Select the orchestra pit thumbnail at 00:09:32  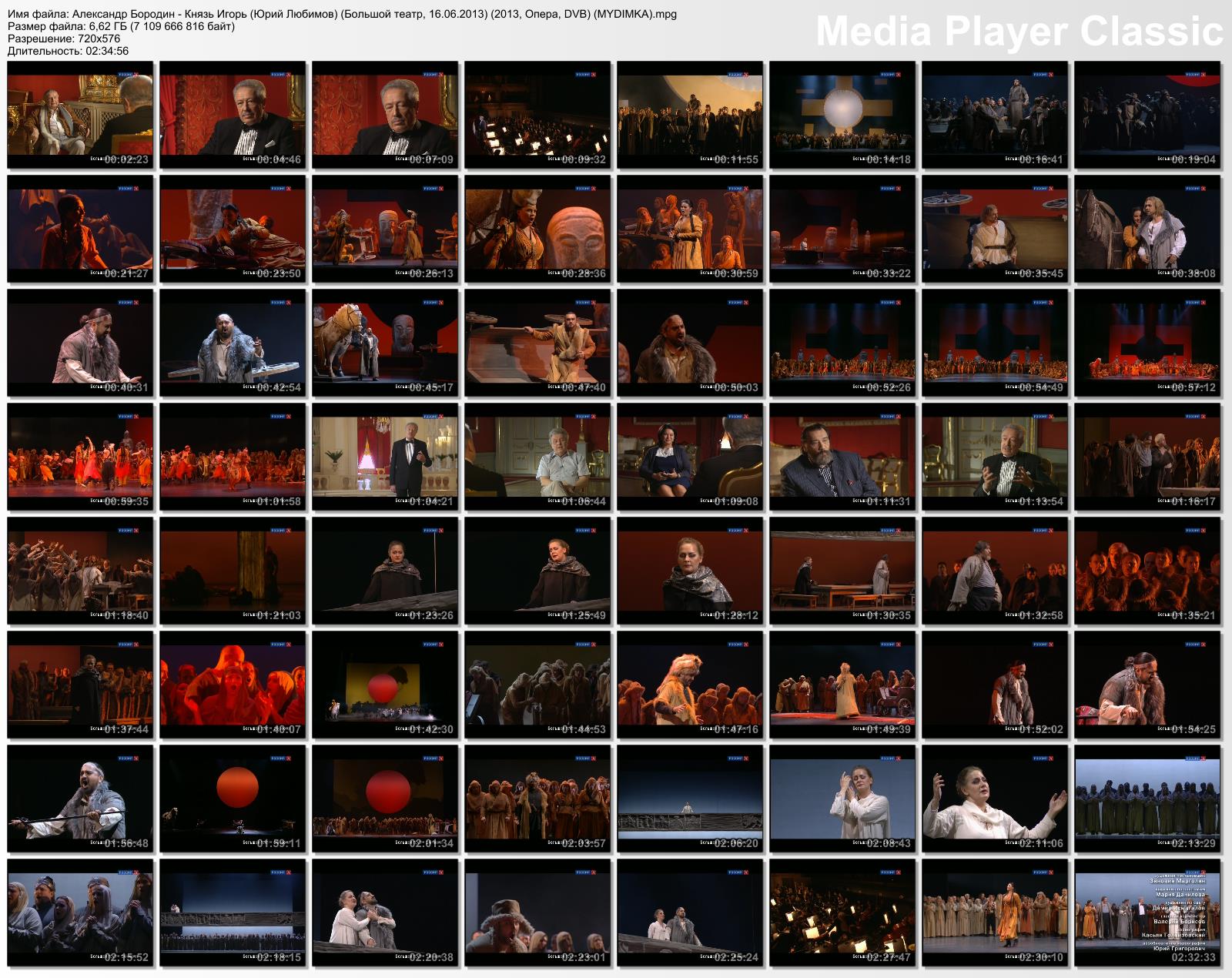click(x=537, y=116)
